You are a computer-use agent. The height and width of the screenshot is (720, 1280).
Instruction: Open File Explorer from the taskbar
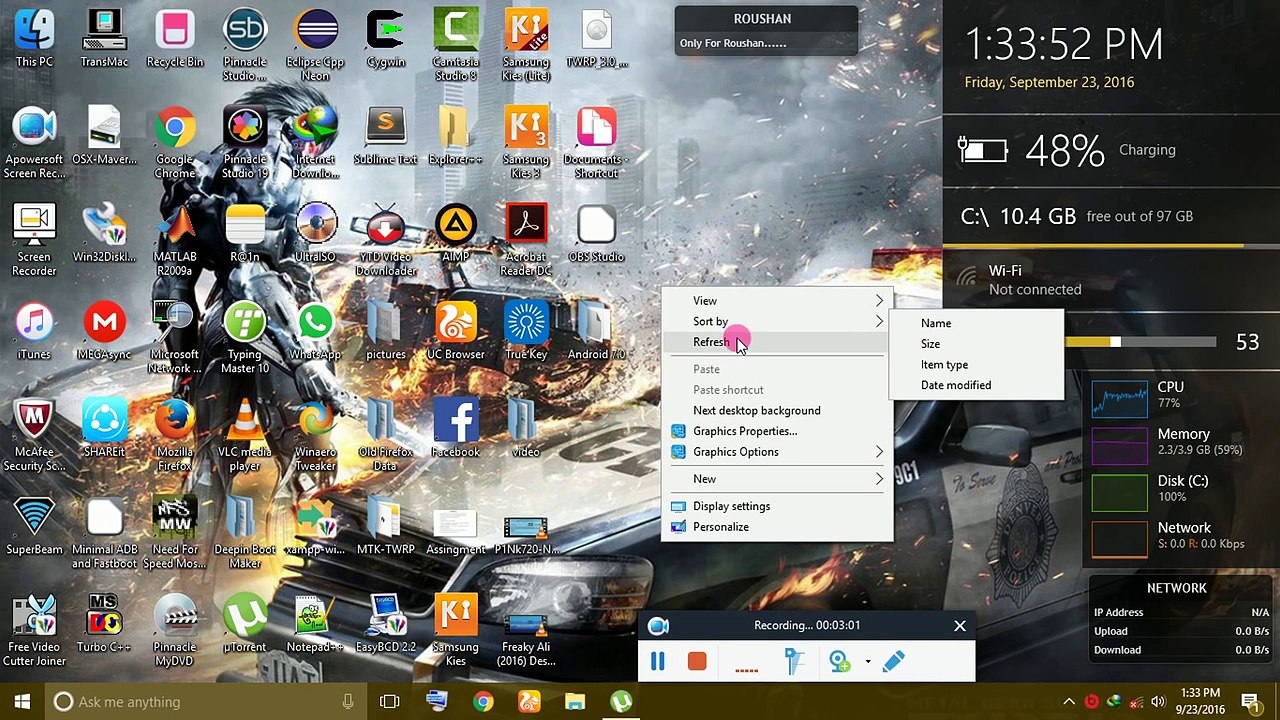[575, 702]
